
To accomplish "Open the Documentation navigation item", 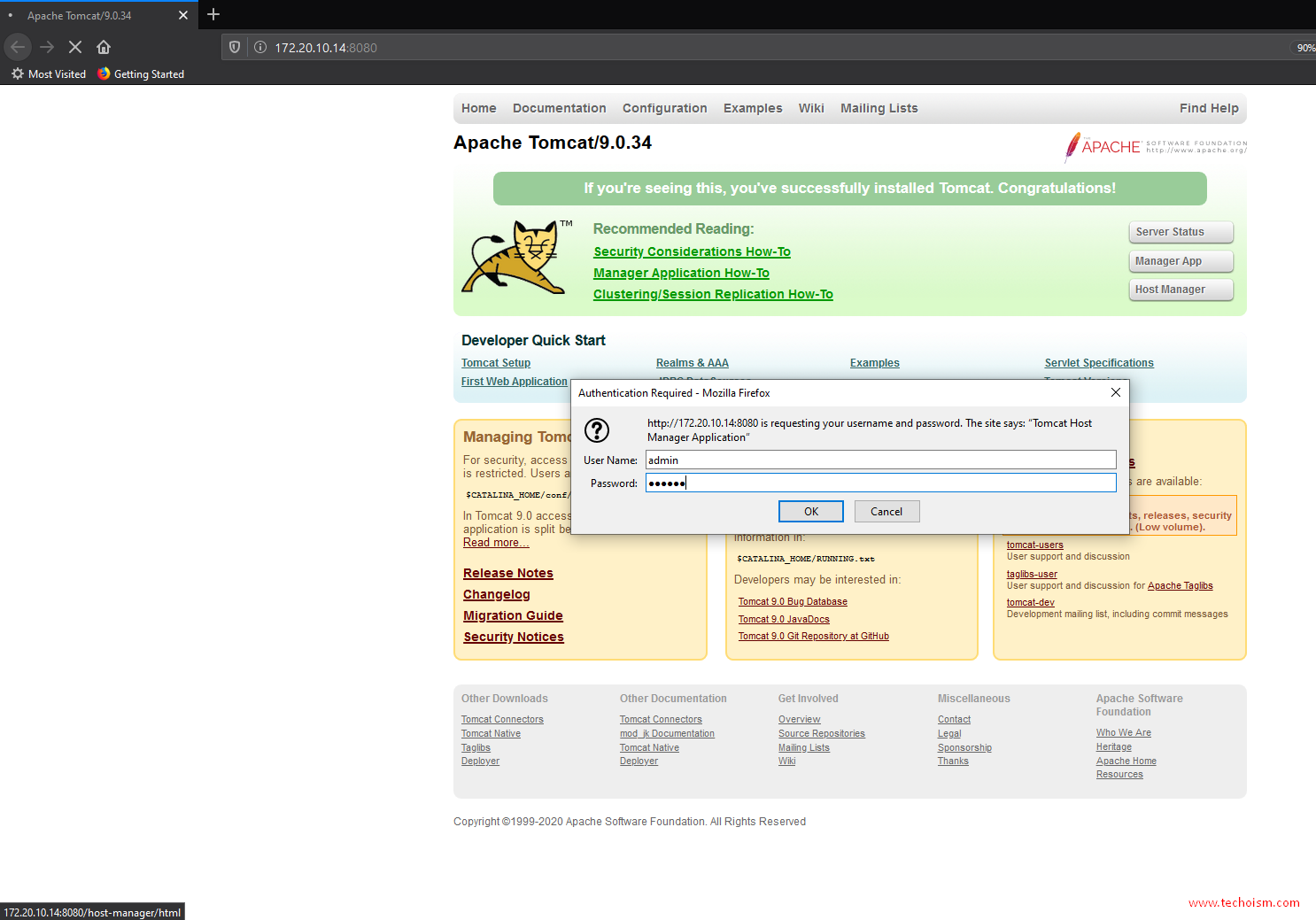I will (x=560, y=108).
